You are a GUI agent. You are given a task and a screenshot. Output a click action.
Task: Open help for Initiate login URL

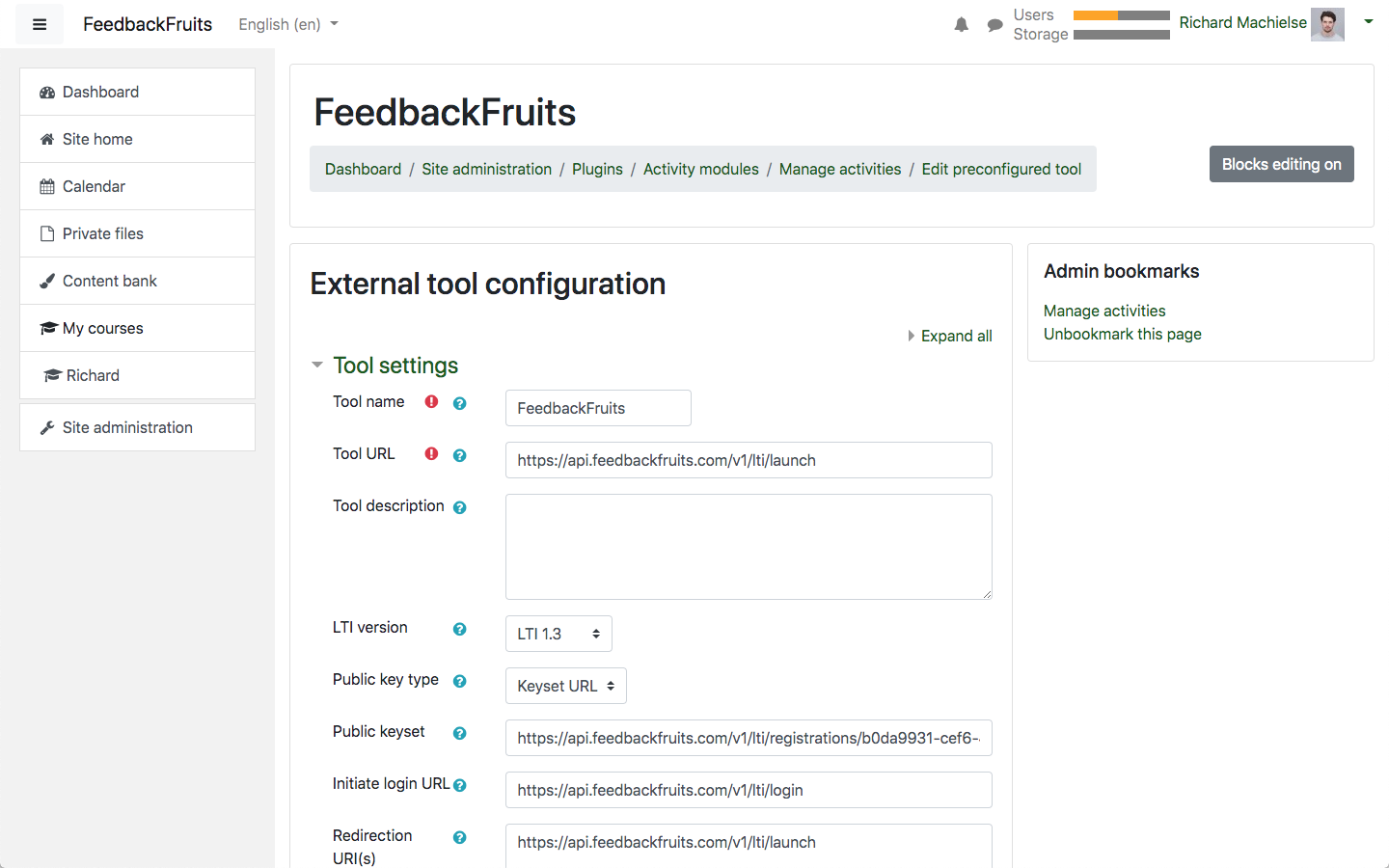pos(460,785)
